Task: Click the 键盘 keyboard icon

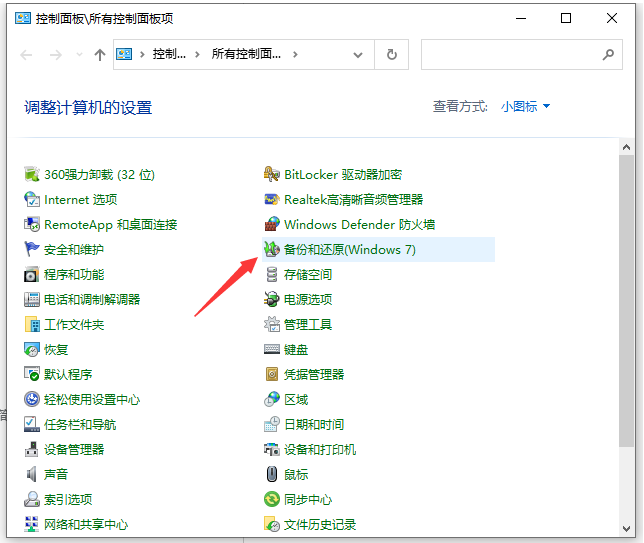Action: coord(271,350)
